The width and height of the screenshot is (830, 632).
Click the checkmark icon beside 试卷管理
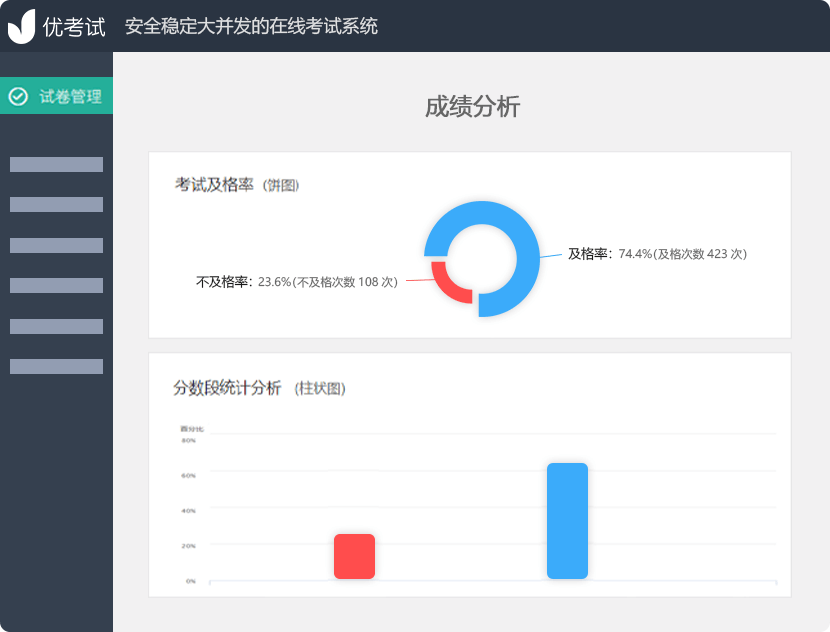pos(18,96)
